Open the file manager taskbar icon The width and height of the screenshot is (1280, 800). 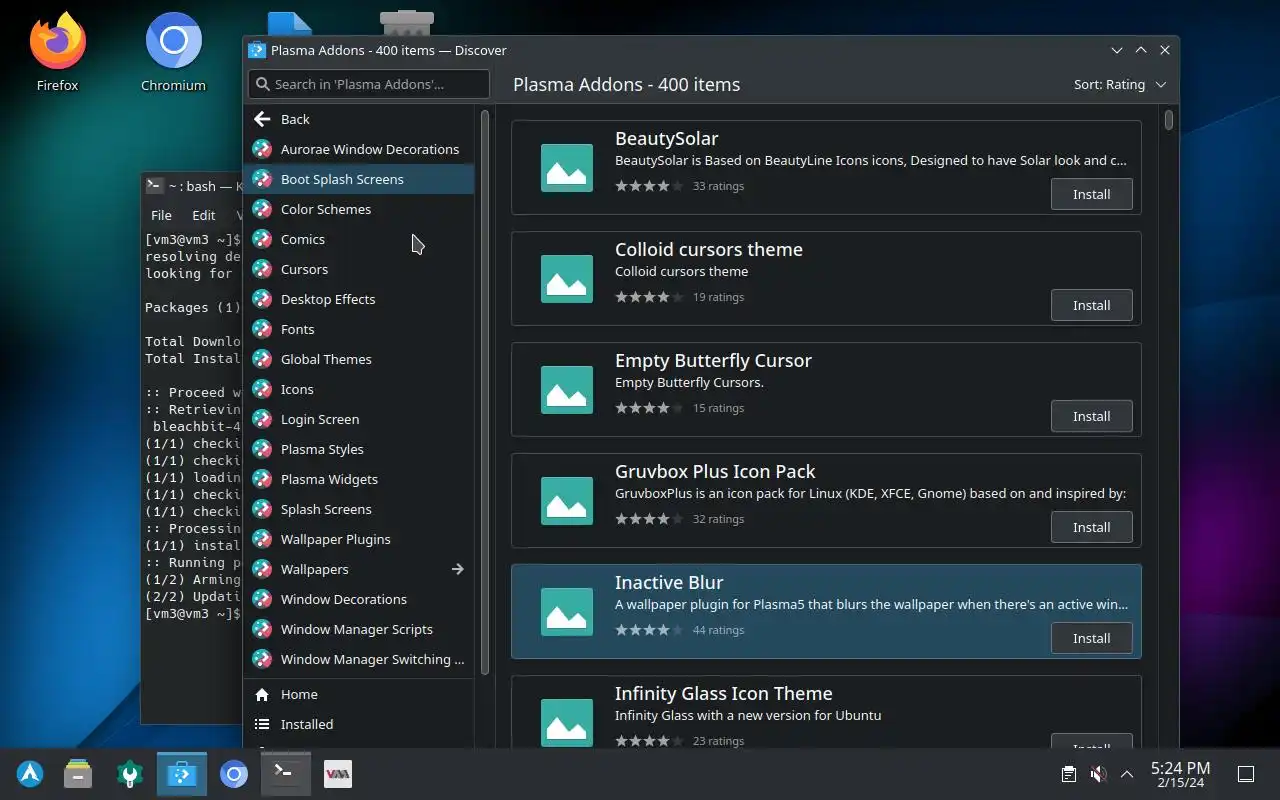pos(78,774)
